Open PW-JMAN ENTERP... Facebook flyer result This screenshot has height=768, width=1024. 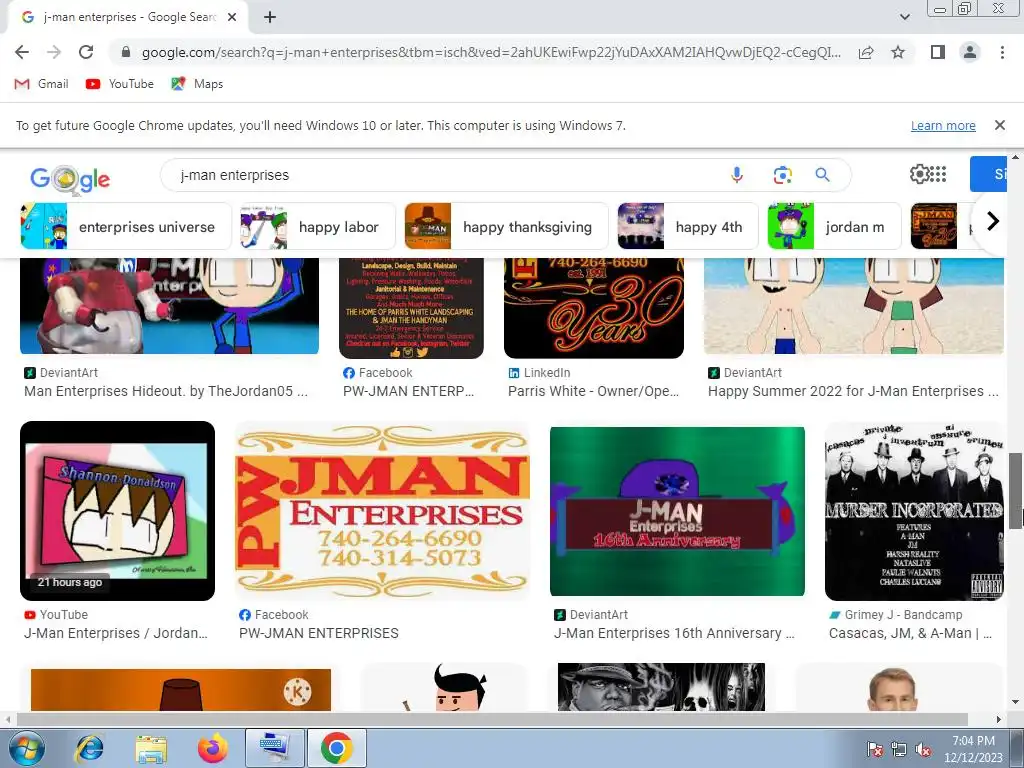[411, 308]
